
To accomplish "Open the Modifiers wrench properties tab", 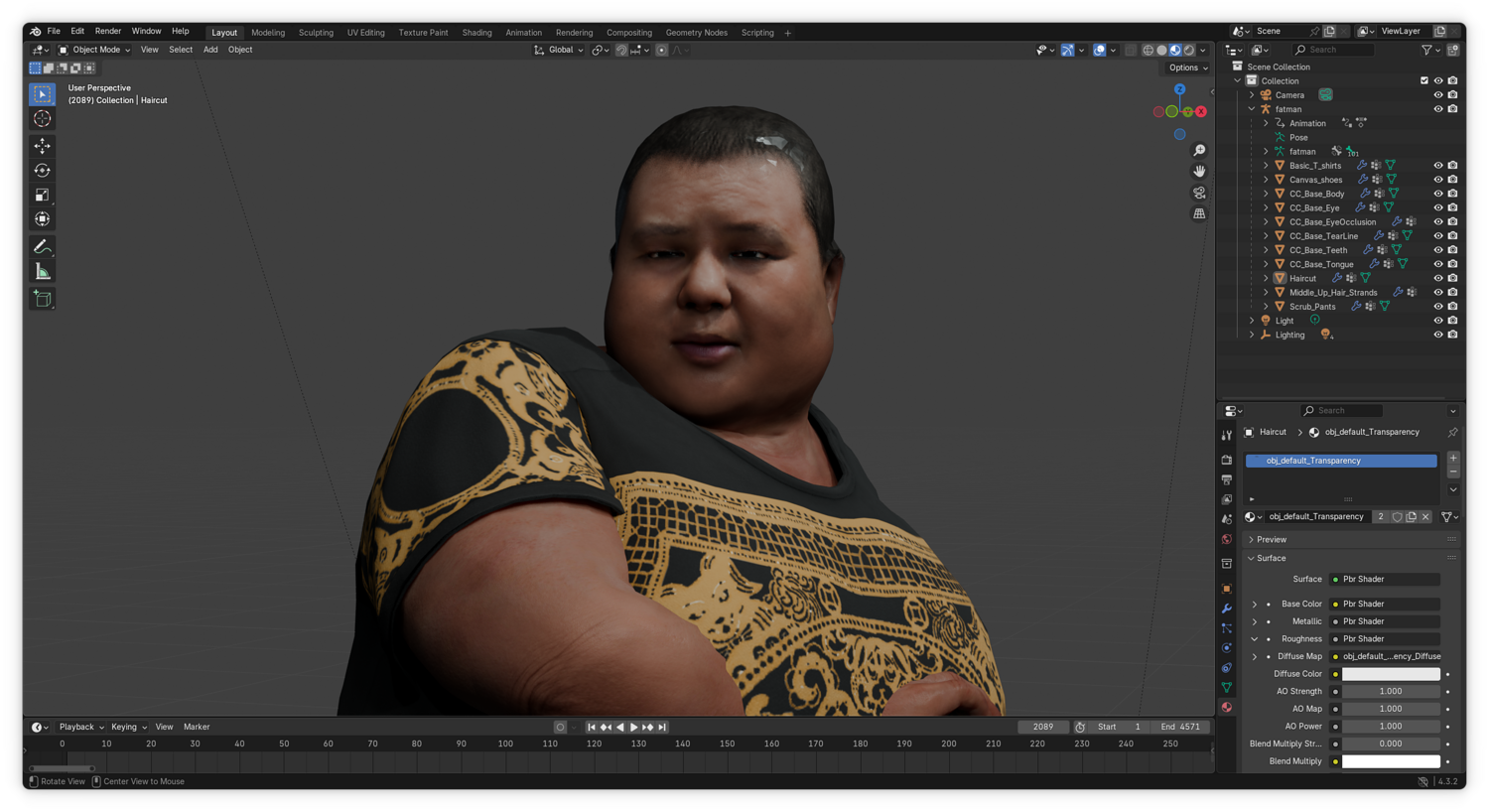I will [1227, 609].
